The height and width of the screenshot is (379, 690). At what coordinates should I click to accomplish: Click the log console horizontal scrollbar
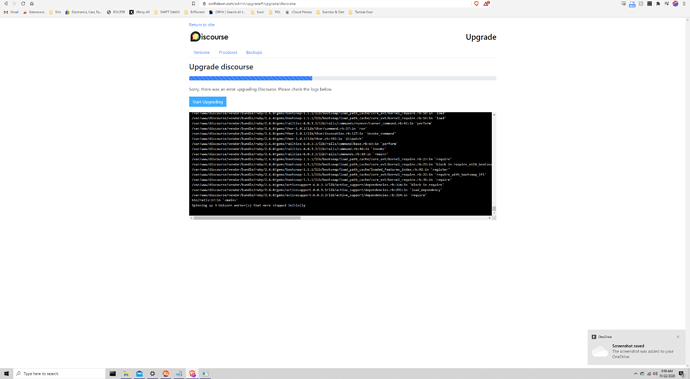(x=247, y=218)
